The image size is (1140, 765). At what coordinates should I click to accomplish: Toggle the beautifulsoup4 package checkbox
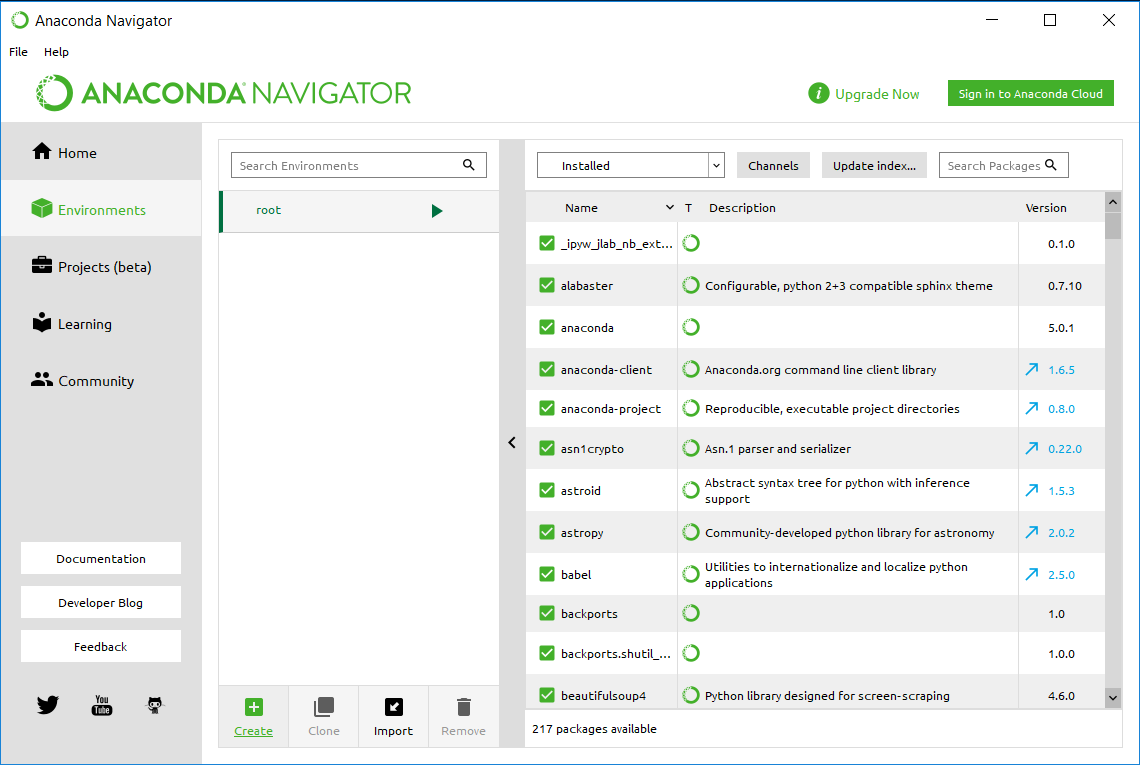tap(547, 695)
